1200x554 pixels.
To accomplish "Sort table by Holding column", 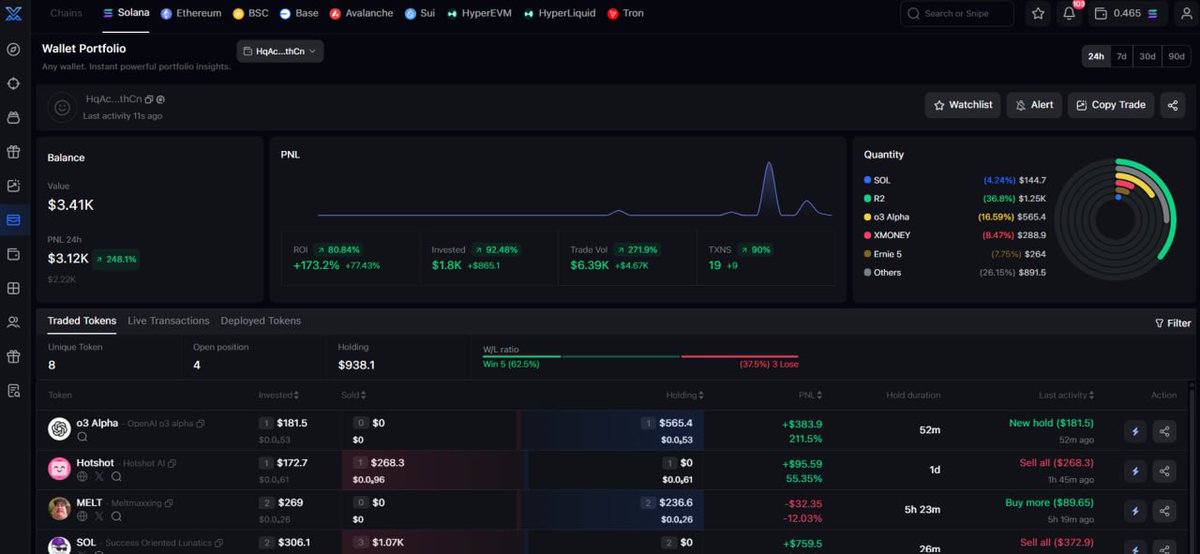I will point(685,395).
